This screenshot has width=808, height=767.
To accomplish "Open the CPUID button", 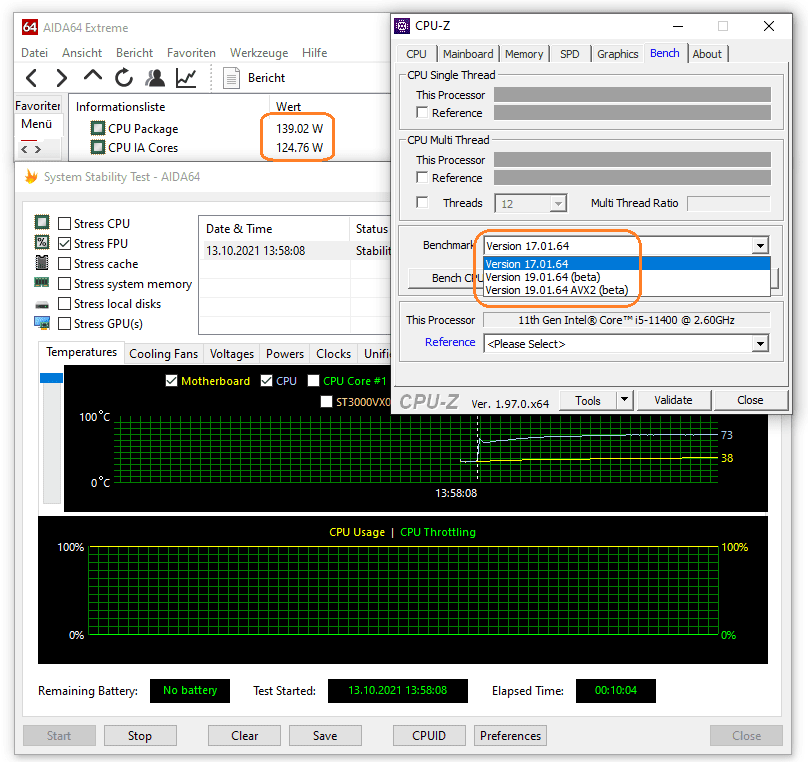I will click(429, 736).
